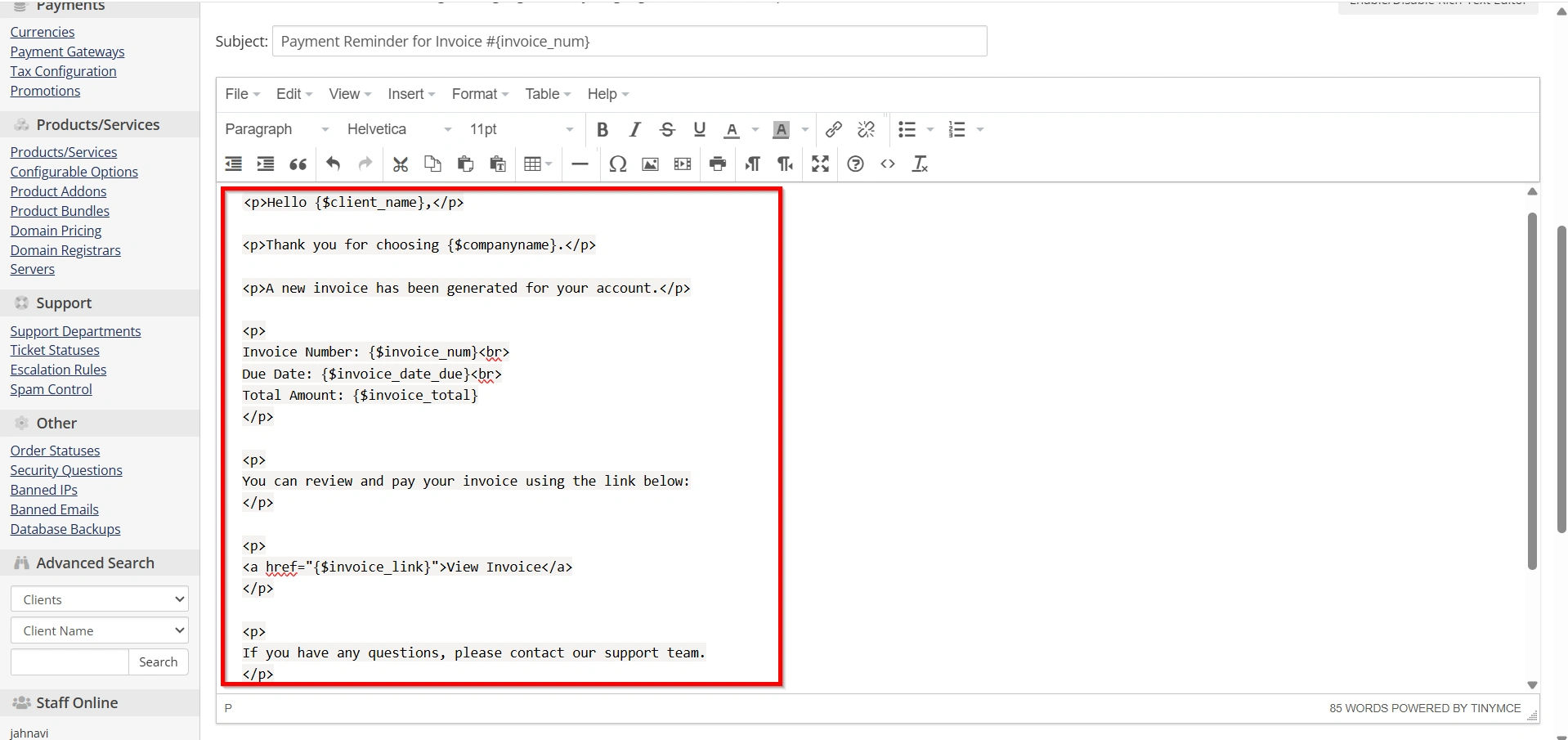Screen dimensions: 1568x740
Task: Set right-to-left text direction
Action: point(786,164)
